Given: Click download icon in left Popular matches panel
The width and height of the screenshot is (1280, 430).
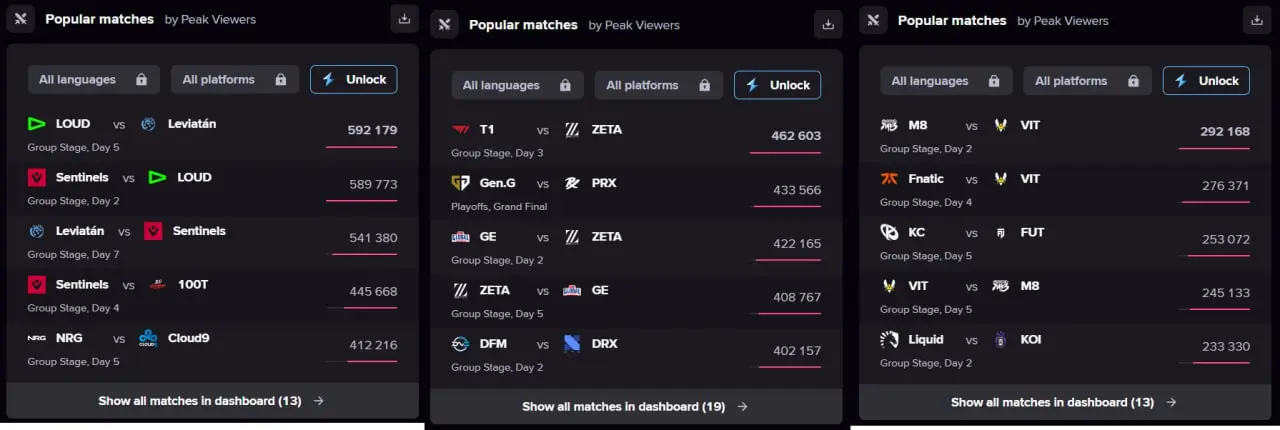Looking at the screenshot, I should [x=404, y=18].
